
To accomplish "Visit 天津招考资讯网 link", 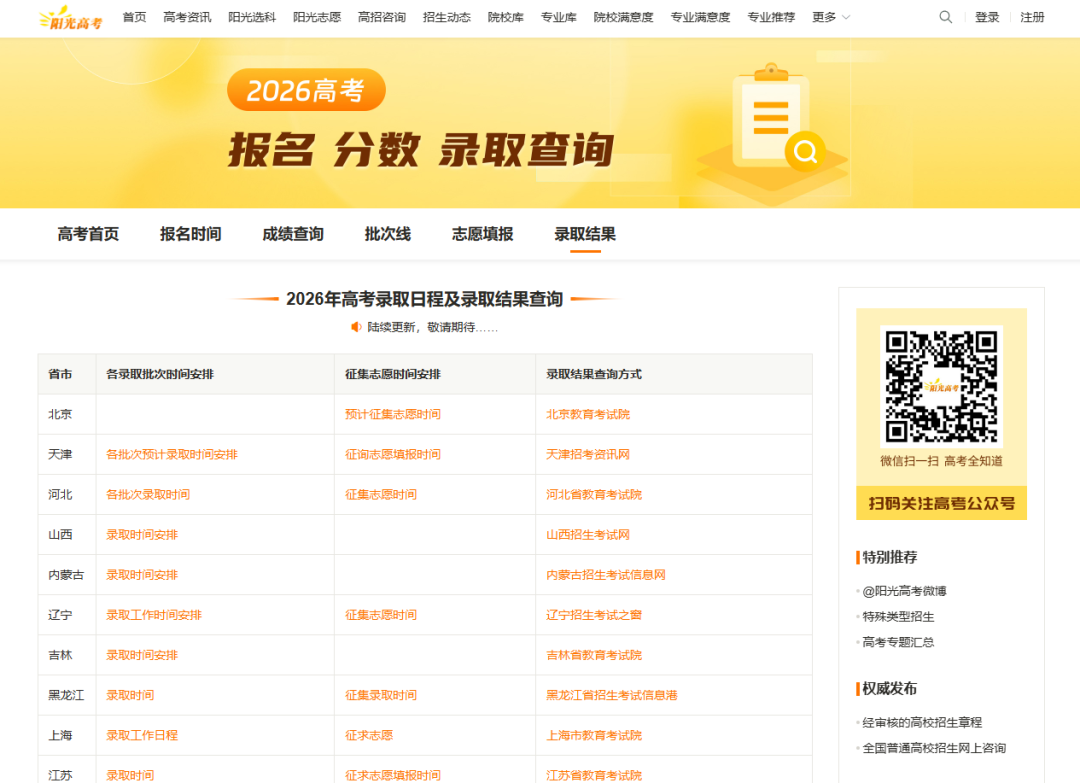I will tap(588, 455).
